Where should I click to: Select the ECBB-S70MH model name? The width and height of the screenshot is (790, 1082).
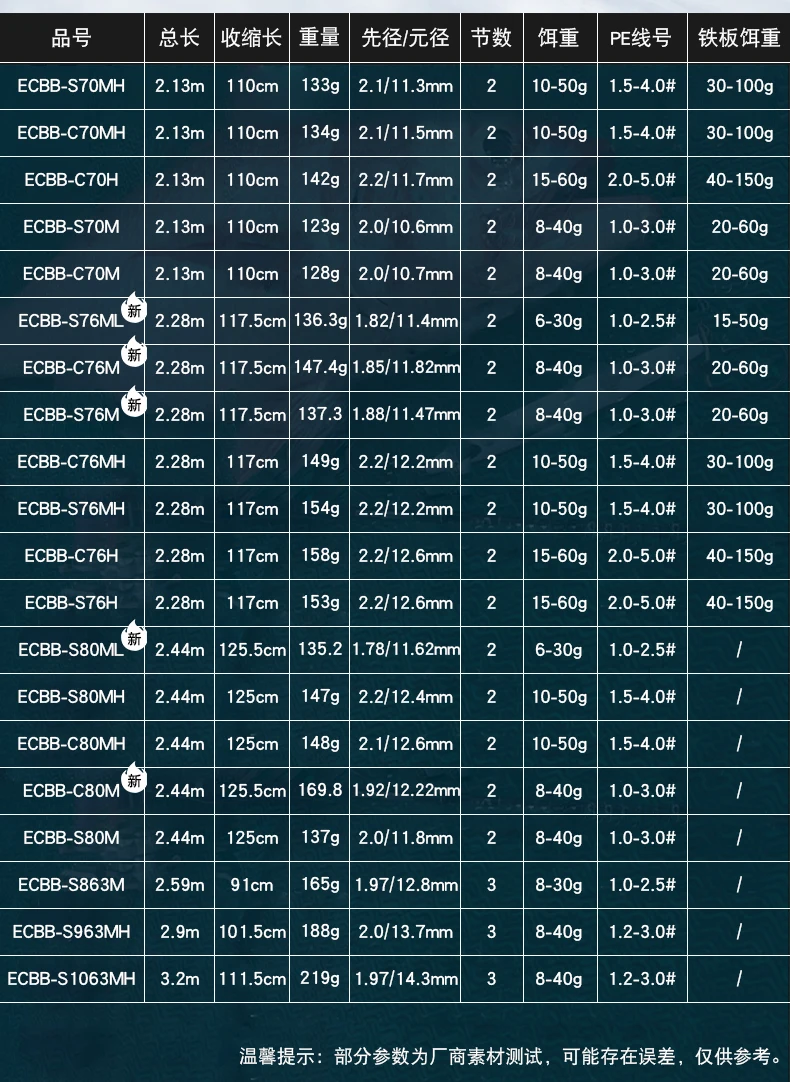[x=71, y=86]
